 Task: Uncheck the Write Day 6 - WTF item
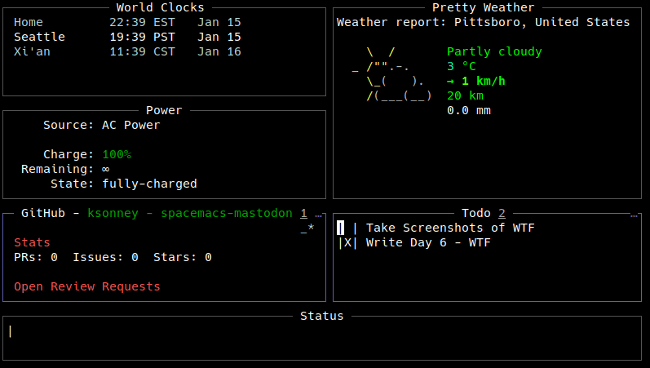347,243
